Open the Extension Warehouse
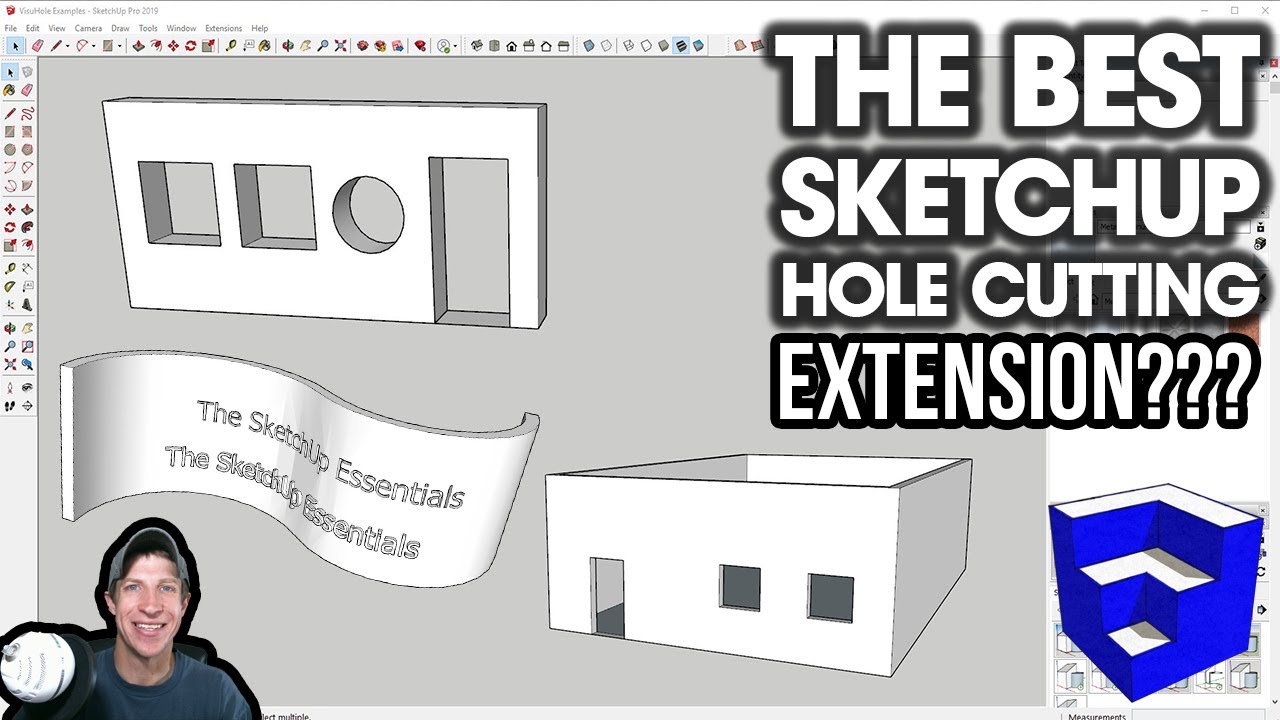Screen dimensions: 1280x720 381,45
